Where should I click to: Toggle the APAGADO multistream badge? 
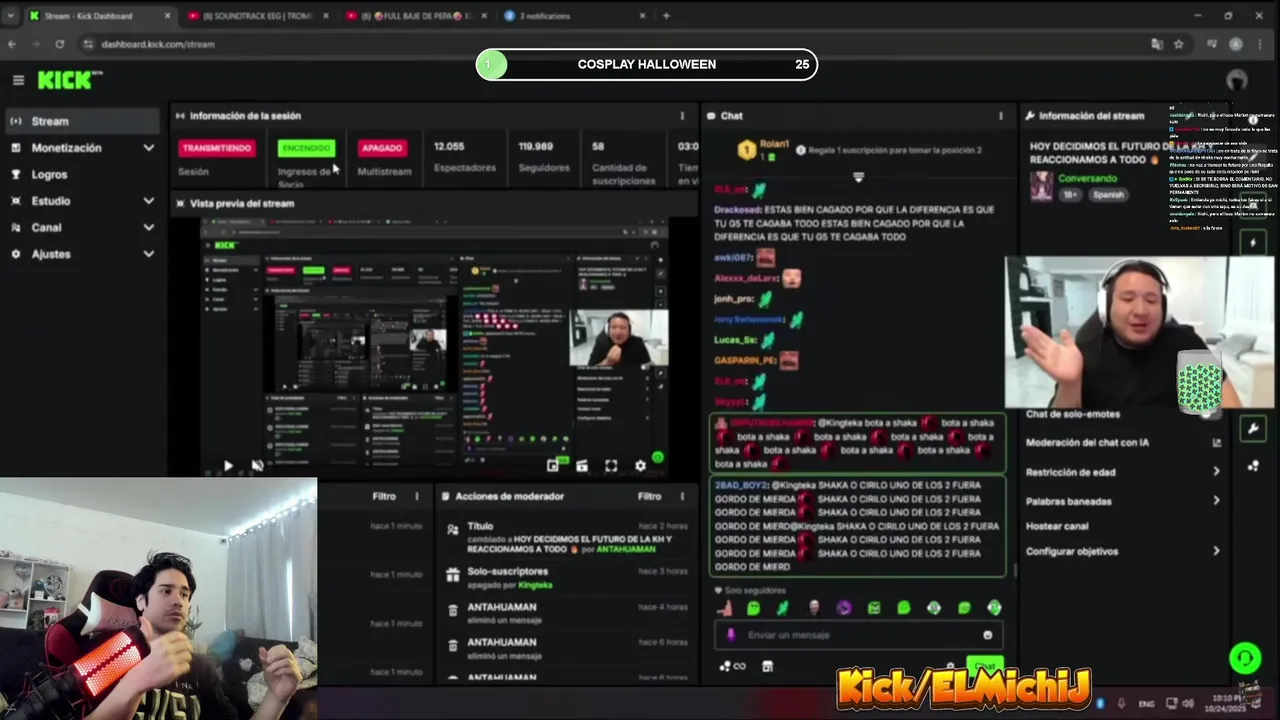381,148
